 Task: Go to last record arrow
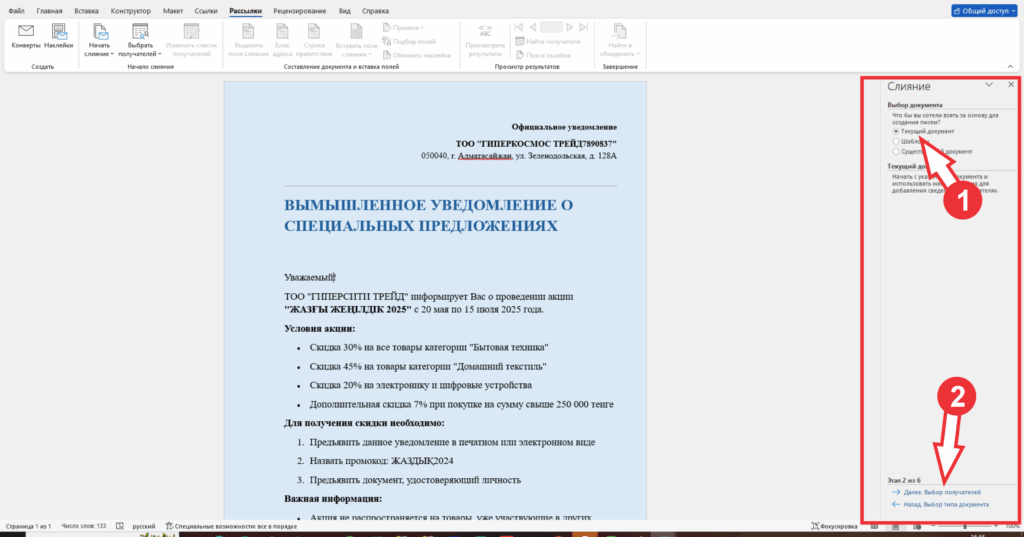[x=584, y=27]
